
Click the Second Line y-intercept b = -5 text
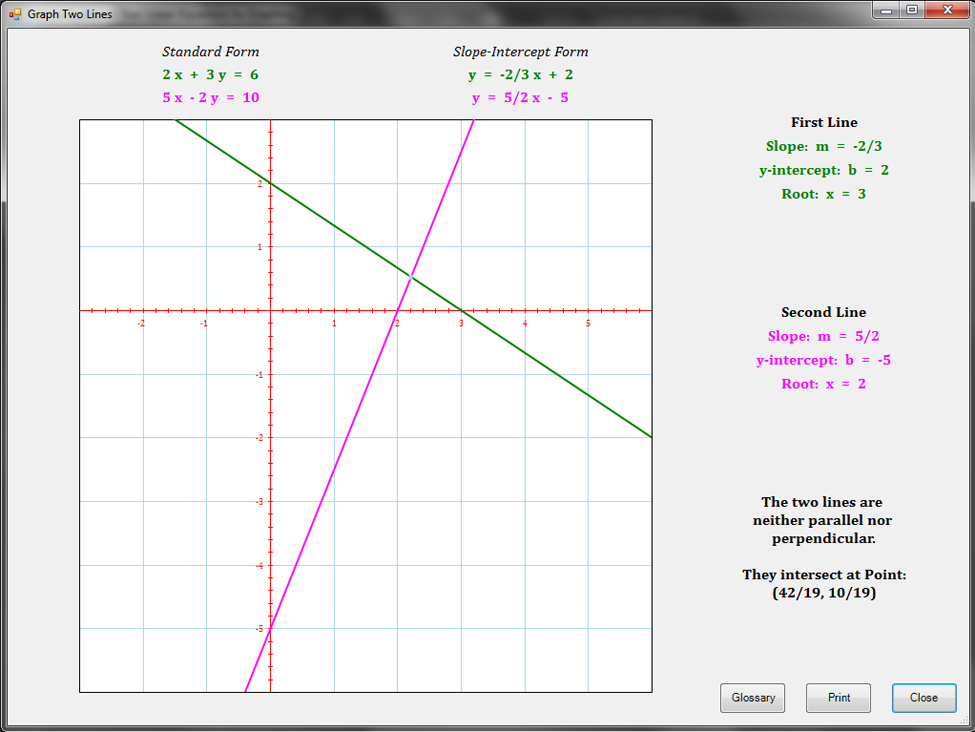(x=823, y=360)
